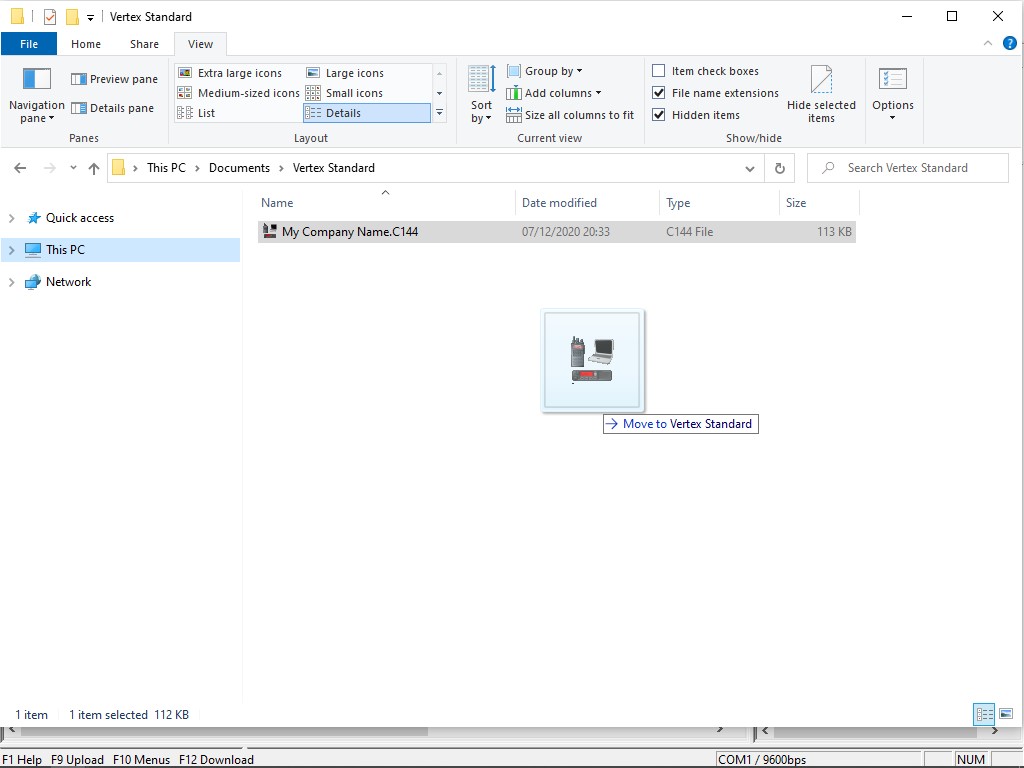1024x768 pixels.
Task: Open the Navigation pane dropdown
Action: coord(37,95)
